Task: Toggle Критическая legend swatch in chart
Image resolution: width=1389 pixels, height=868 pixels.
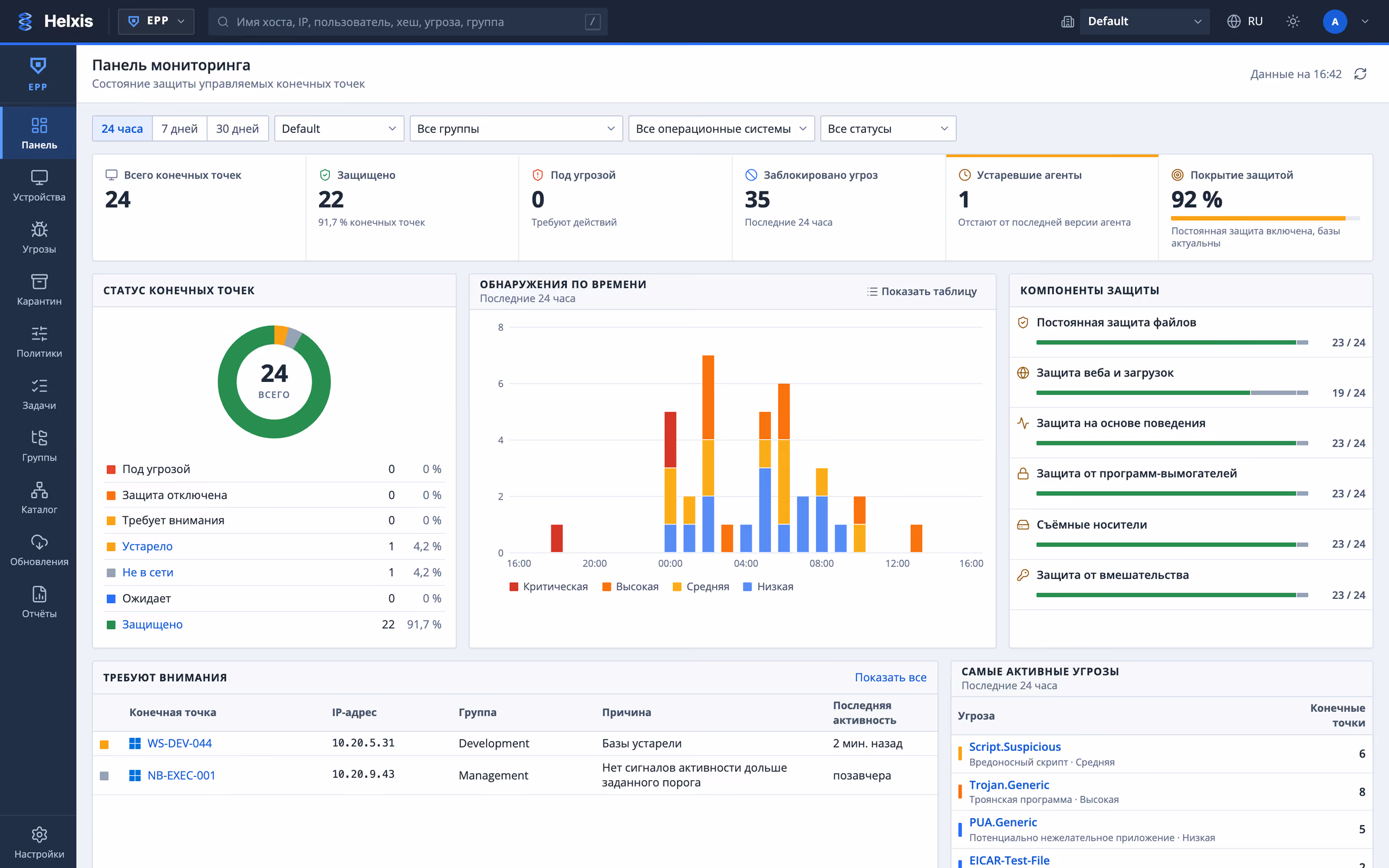Action: pyautogui.click(x=514, y=586)
